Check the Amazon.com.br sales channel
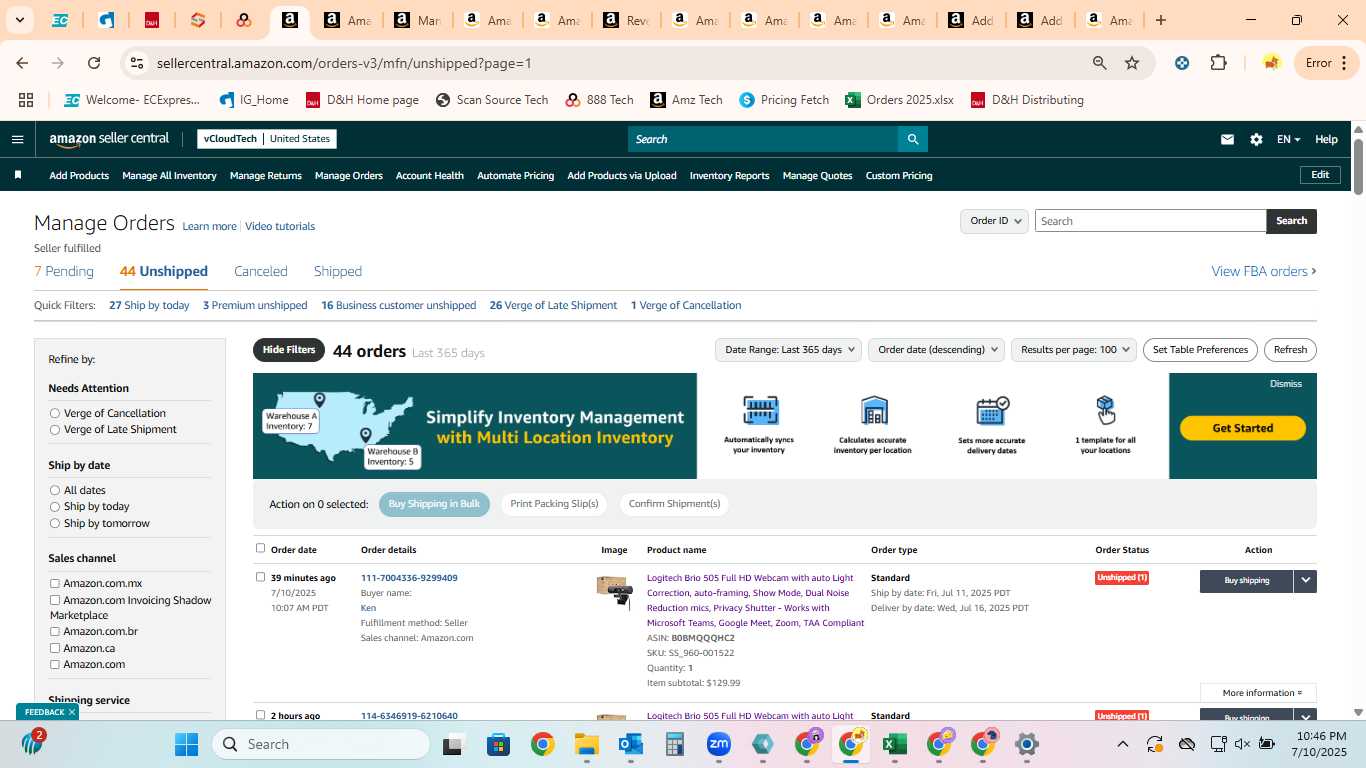 [55, 631]
